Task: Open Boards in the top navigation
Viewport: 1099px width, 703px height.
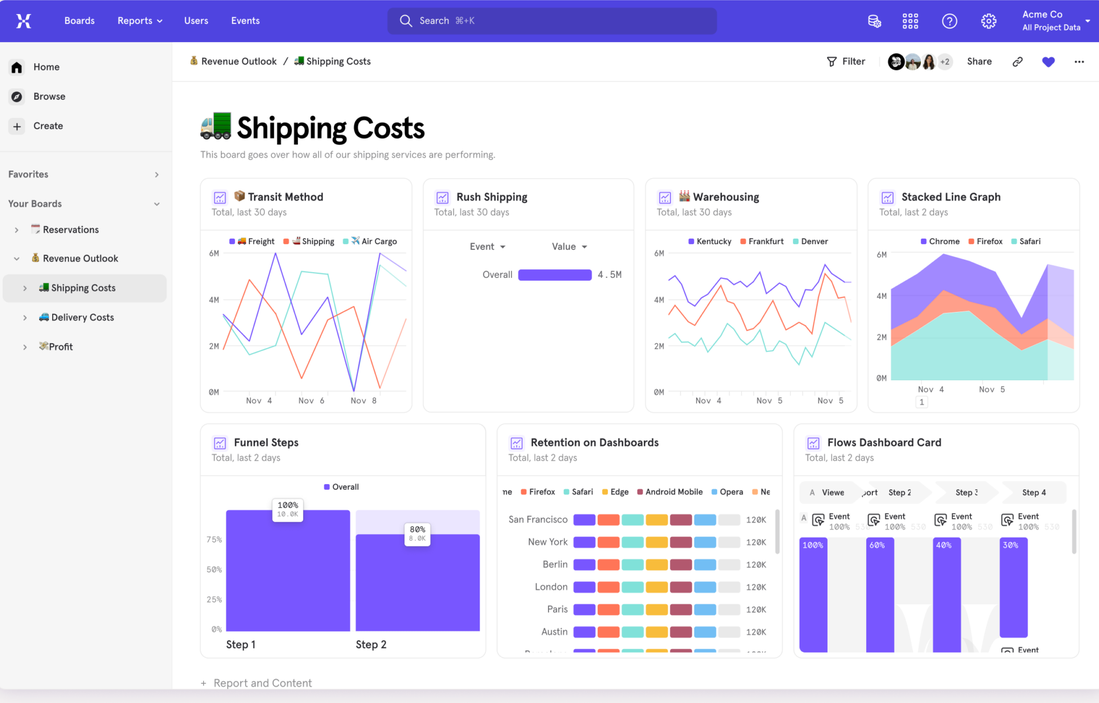Action: point(79,21)
